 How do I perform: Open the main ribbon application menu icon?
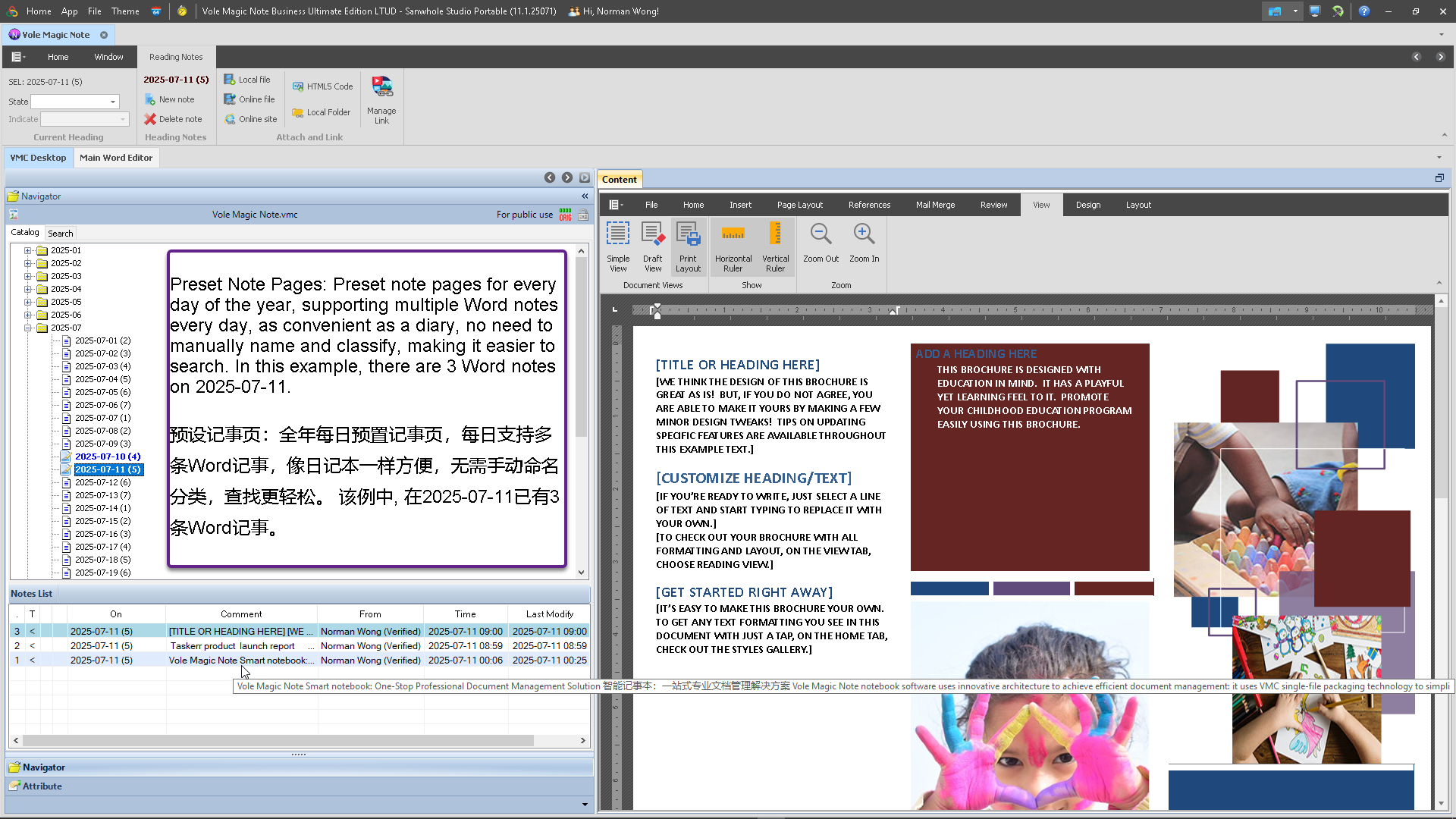[x=19, y=57]
